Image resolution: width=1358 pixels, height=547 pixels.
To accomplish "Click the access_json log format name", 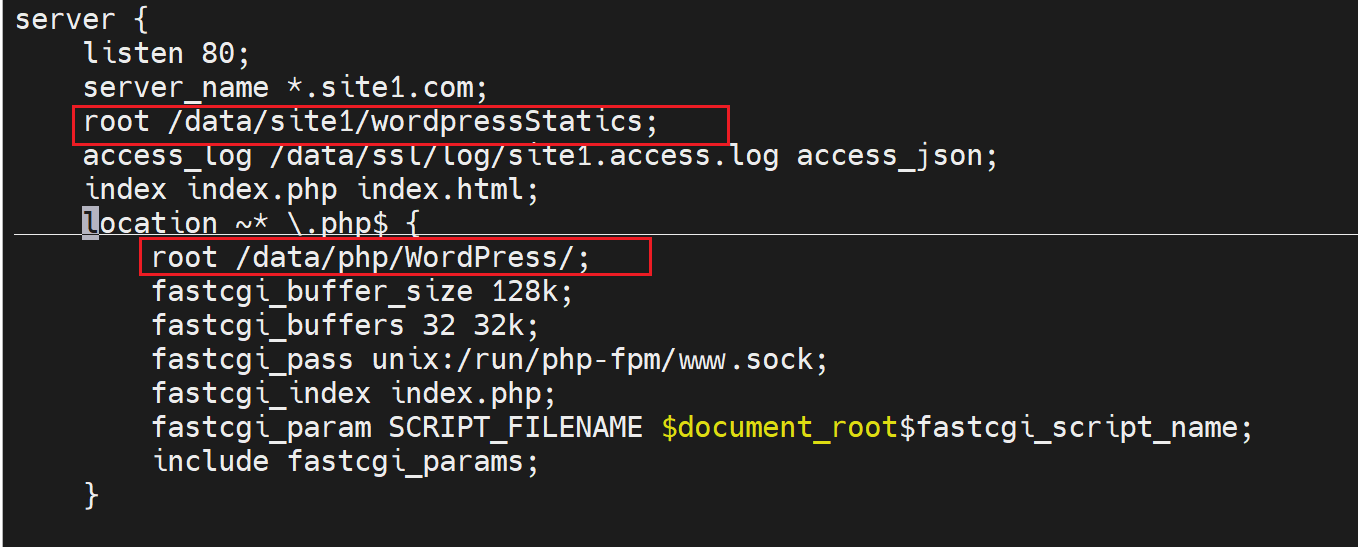I will 896,156.
